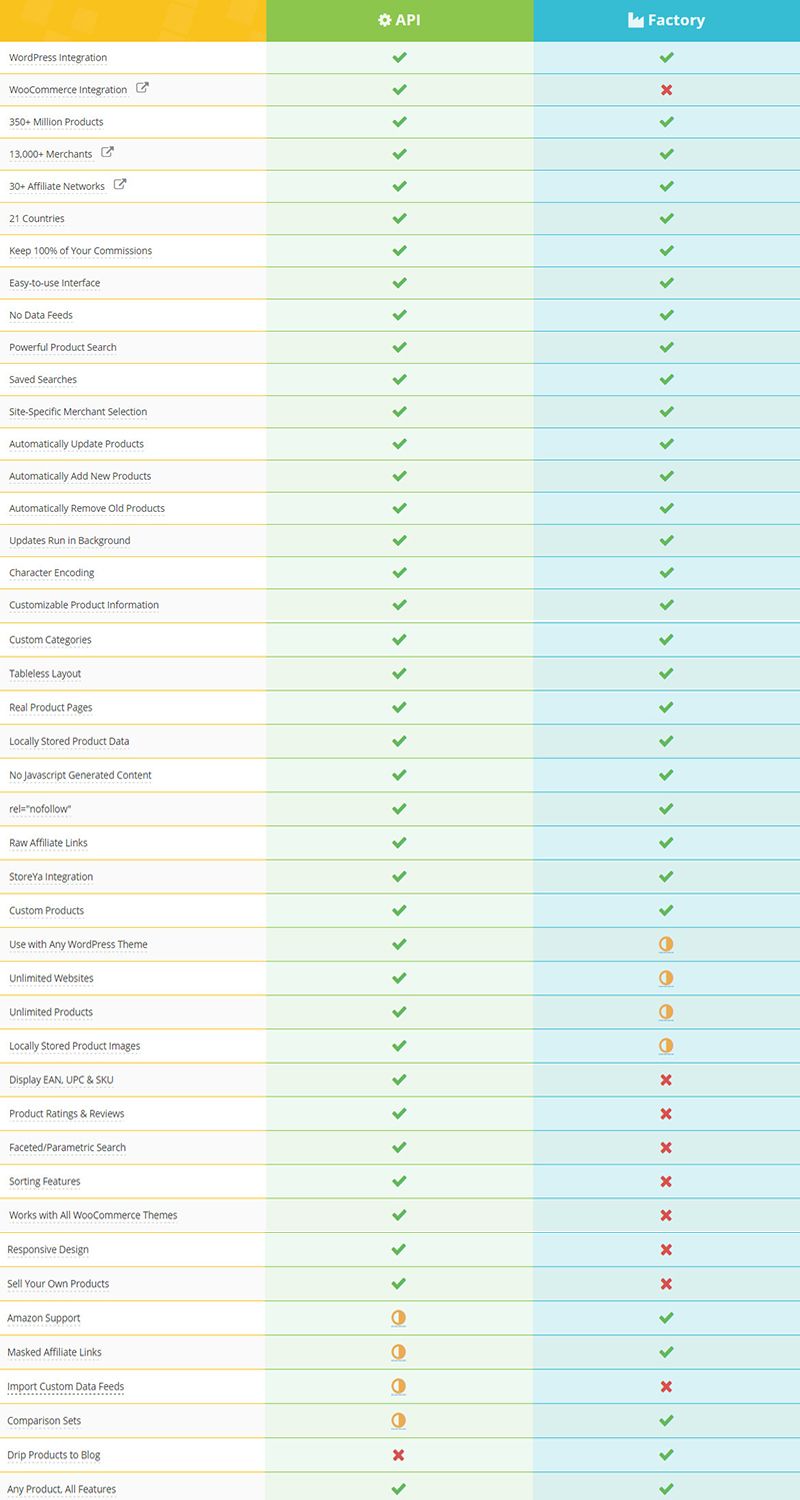
Task: Click external link icon beside 30+ Affiliate Networks
Action: point(120,184)
